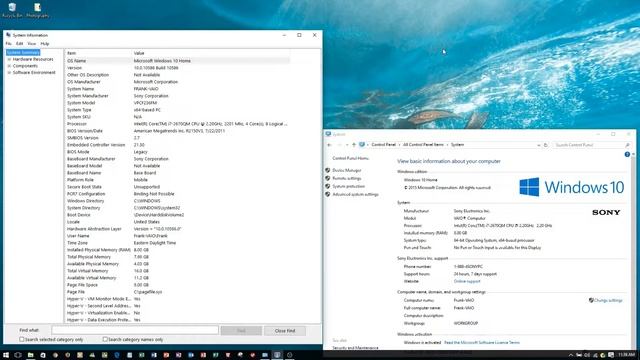The width and height of the screenshot is (640, 360).
Task: Select the Secure Boot State row
Action: click(x=178, y=187)
